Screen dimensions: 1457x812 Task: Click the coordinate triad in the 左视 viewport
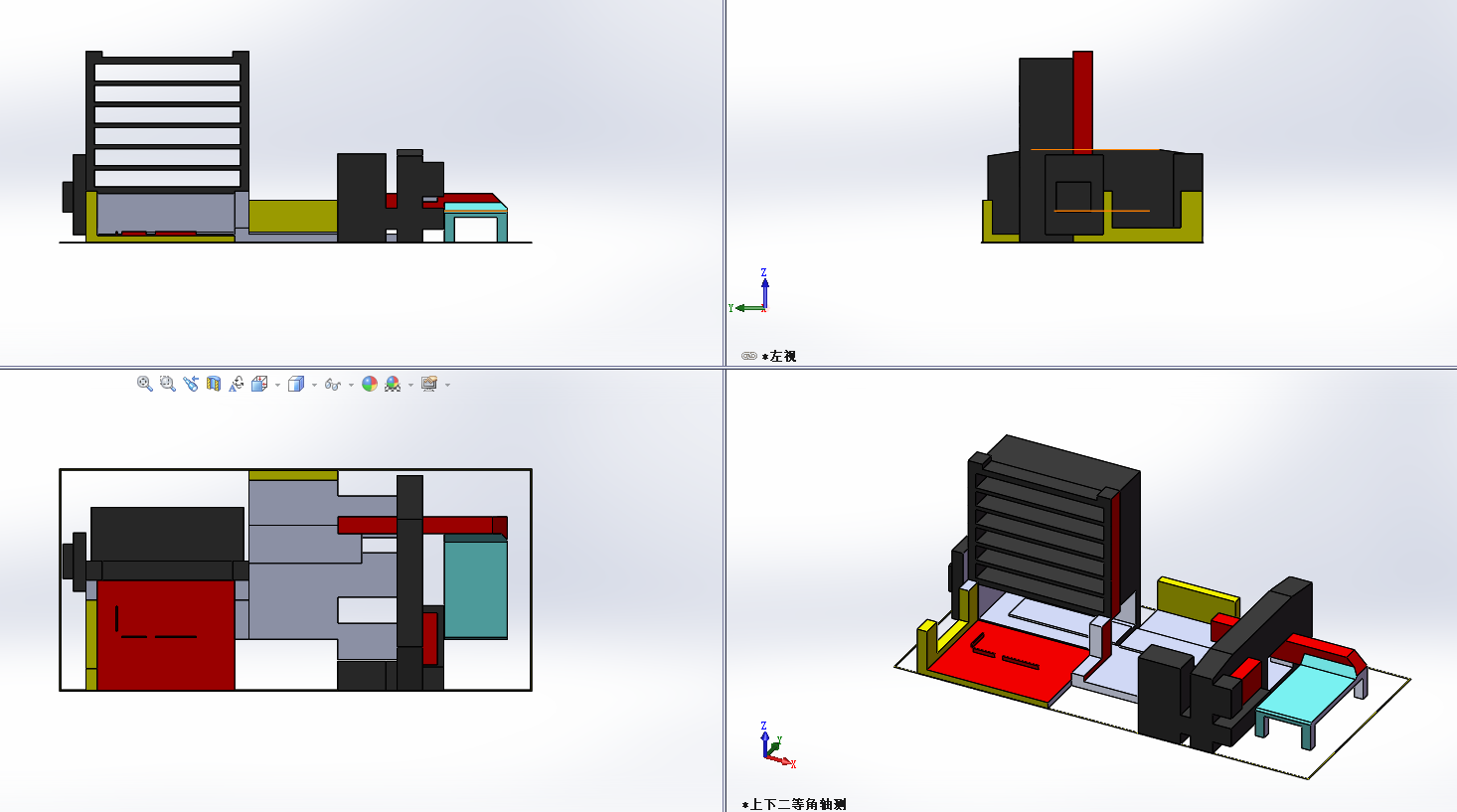751,291
